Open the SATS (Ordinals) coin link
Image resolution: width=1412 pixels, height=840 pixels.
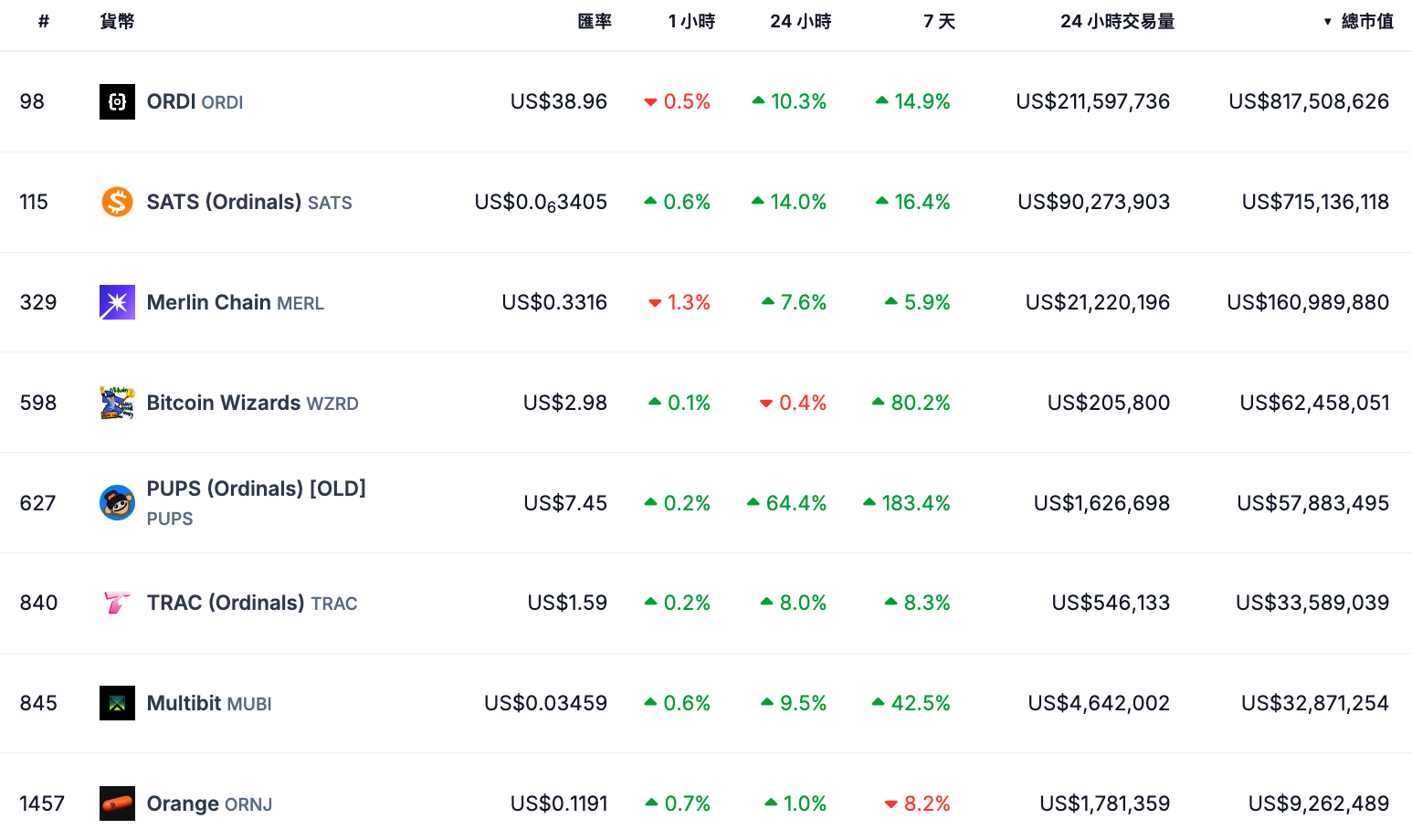tap(224, 202)
